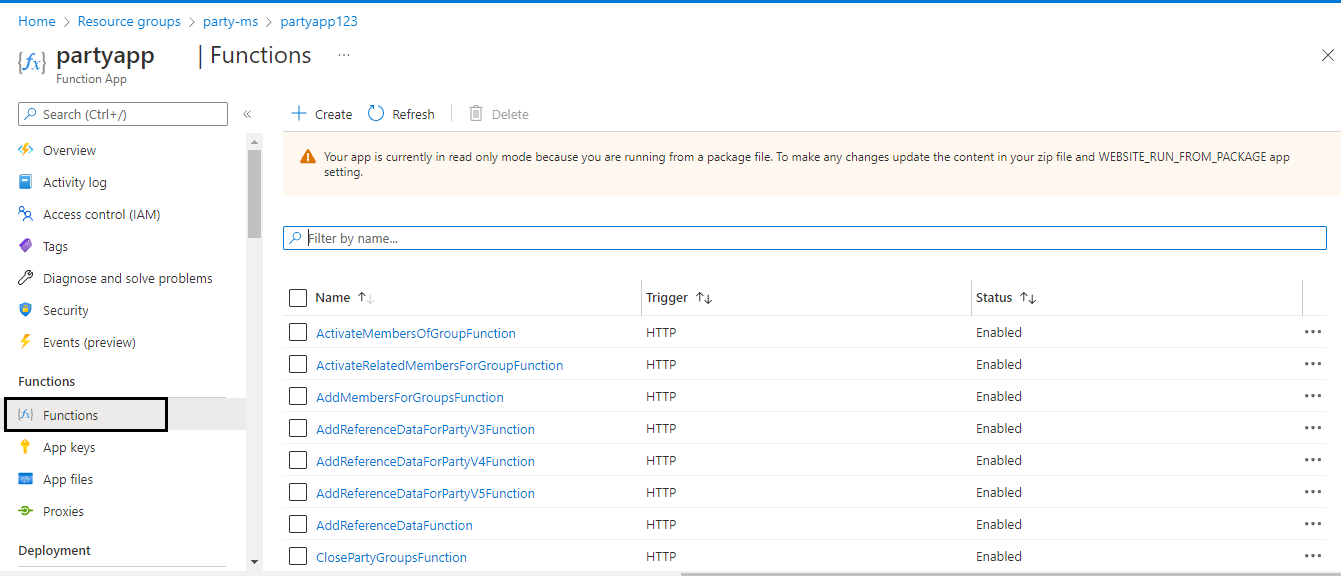1341x576 pixels.
Task: Open the App keys page
Action: (69, 447)
